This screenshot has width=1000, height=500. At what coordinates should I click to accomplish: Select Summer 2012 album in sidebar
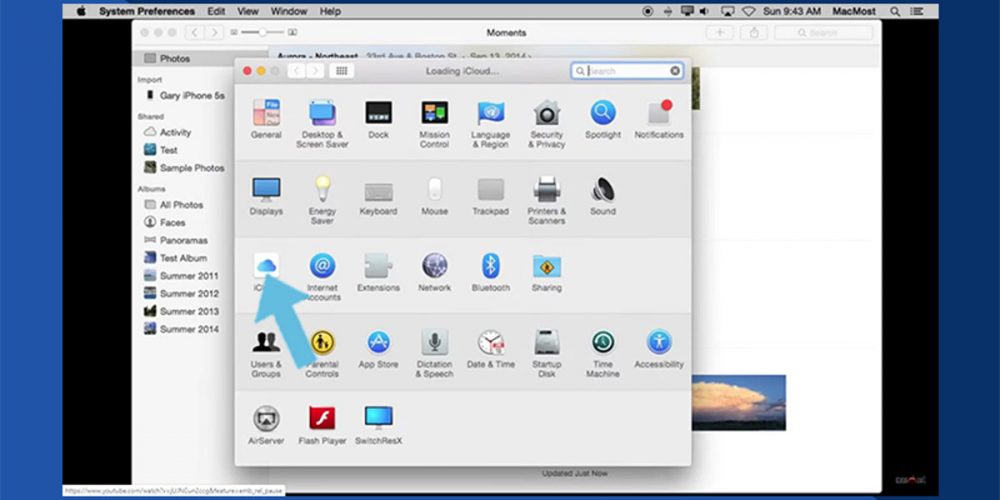[x=188, y=294]
